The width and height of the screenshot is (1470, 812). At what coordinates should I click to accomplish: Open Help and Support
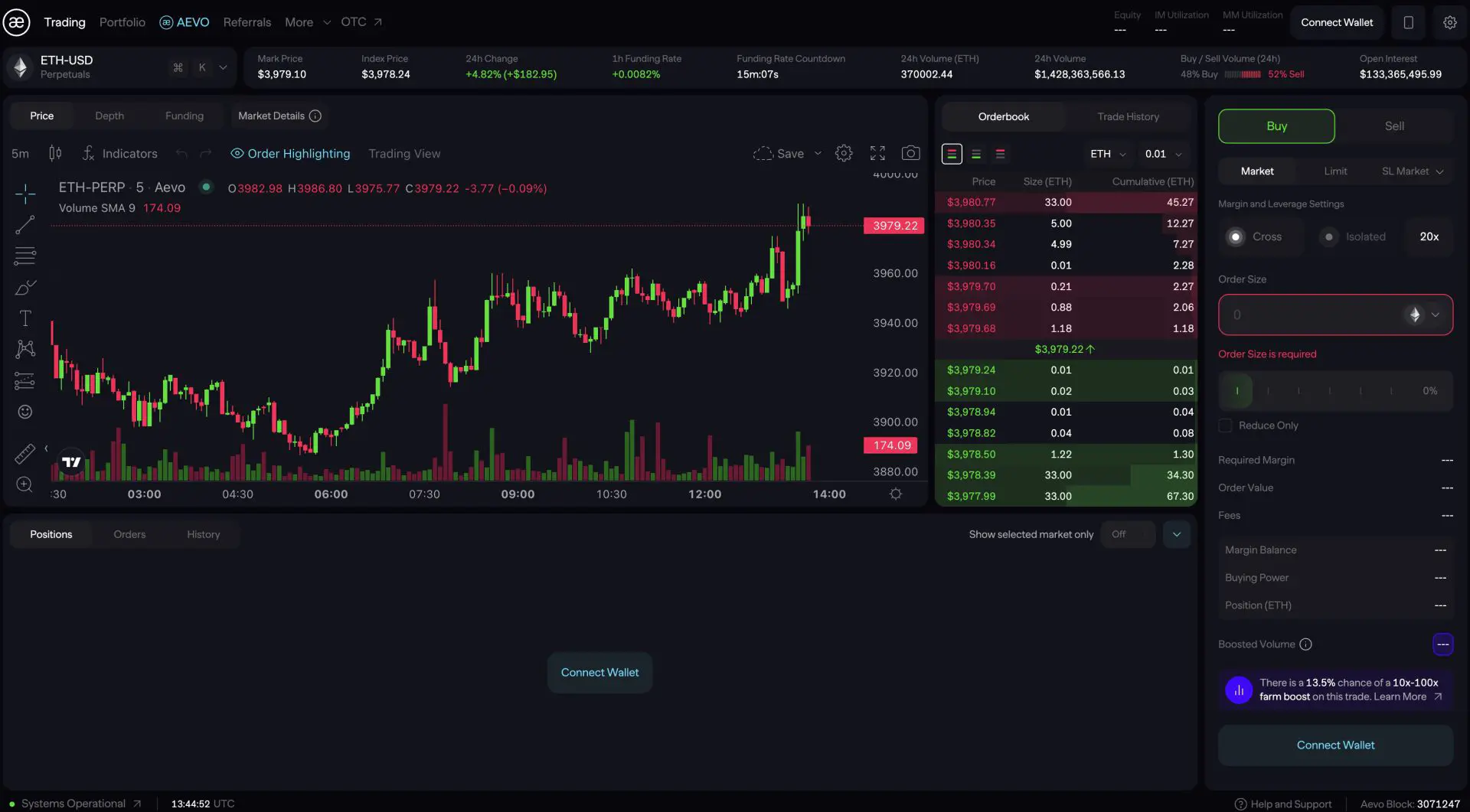tap(1283, 804)
